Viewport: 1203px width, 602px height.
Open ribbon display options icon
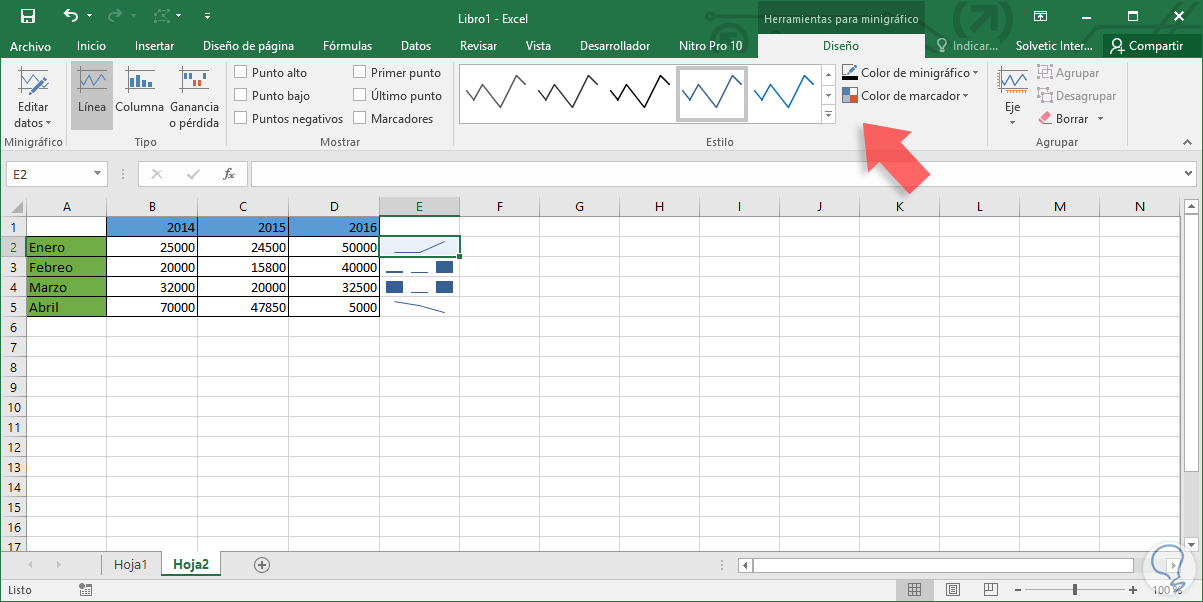point(1041,16)
